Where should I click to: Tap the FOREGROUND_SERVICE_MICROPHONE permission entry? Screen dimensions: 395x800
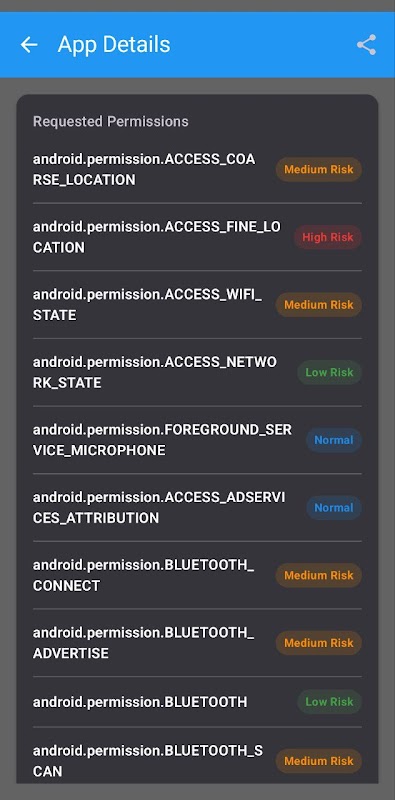point(198,440)
